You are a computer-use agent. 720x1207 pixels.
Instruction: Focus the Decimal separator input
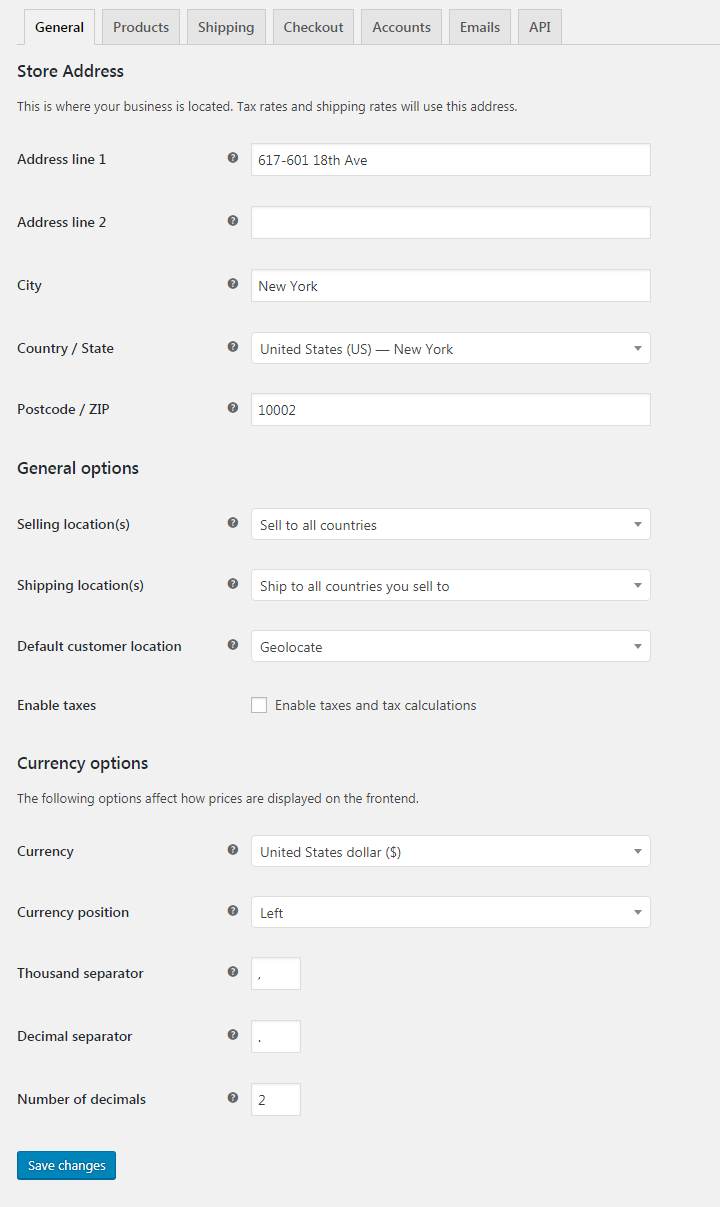pos(275,1036)
